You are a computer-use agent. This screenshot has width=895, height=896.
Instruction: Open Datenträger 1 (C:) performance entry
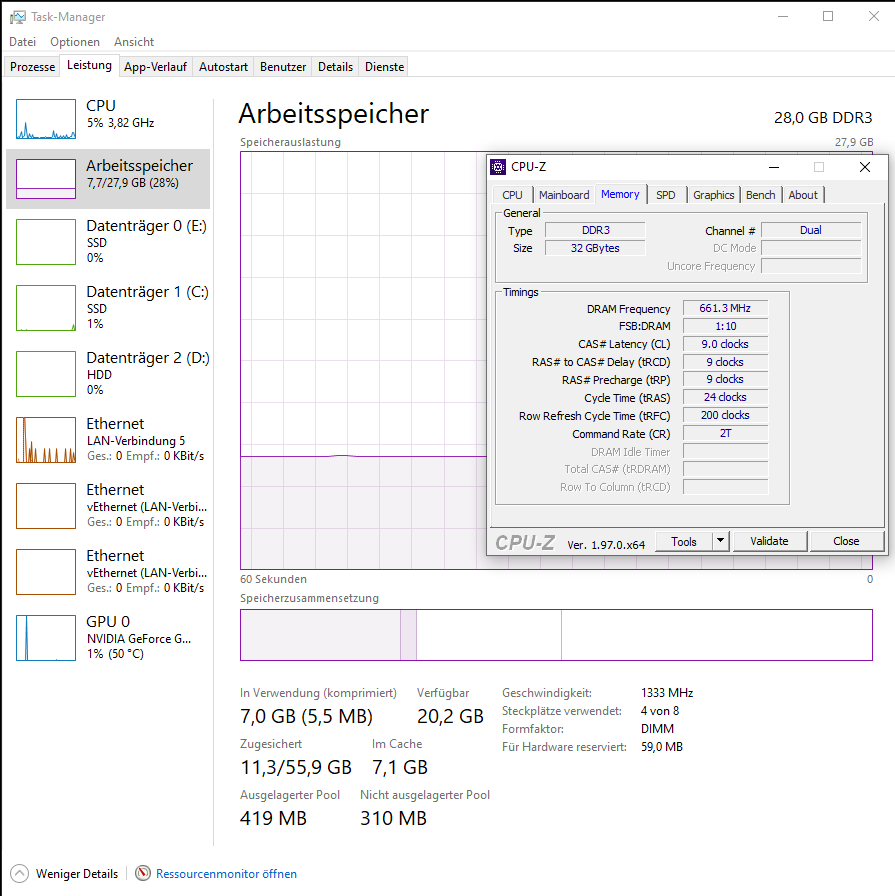coord(108,308)
